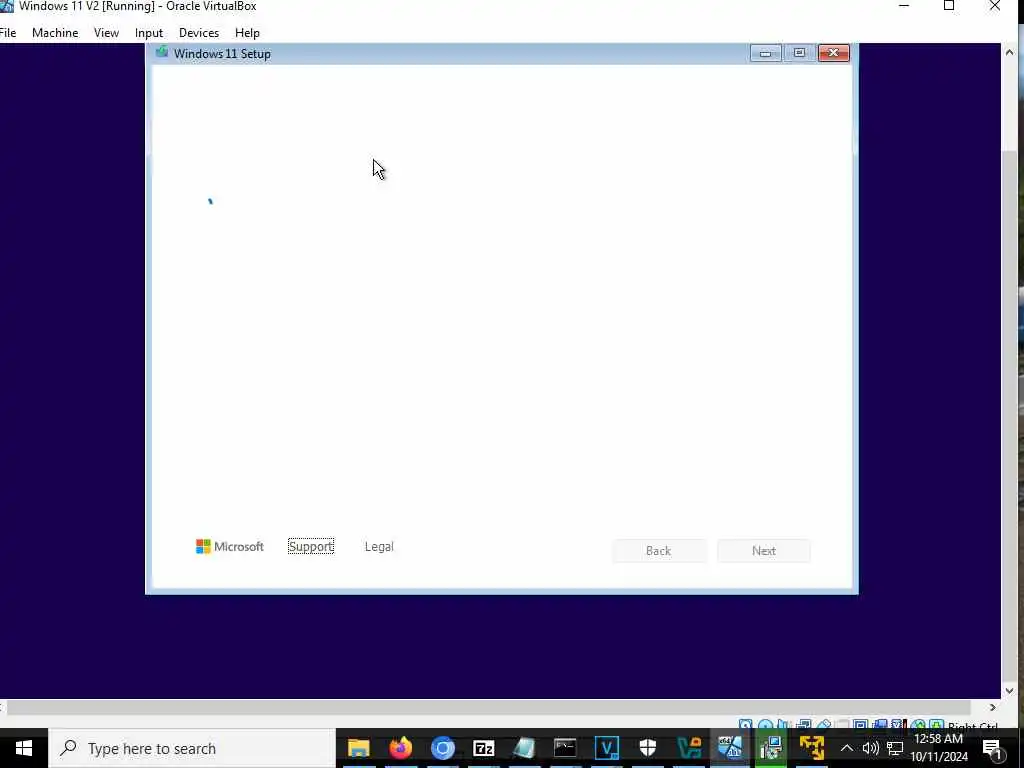This screenshot has width=1024, height=768.
Task: Restore the Windows 11 Setup dialog size
Action: click(799, 53)
